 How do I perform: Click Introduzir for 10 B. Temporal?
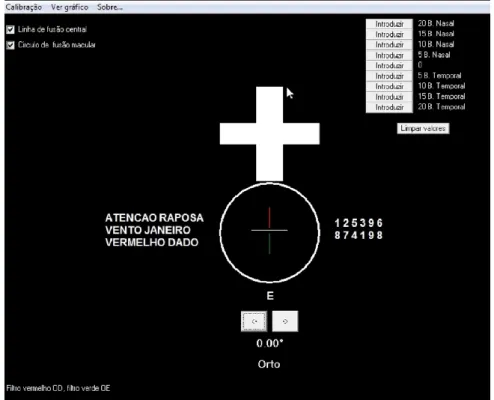point(389,86)
